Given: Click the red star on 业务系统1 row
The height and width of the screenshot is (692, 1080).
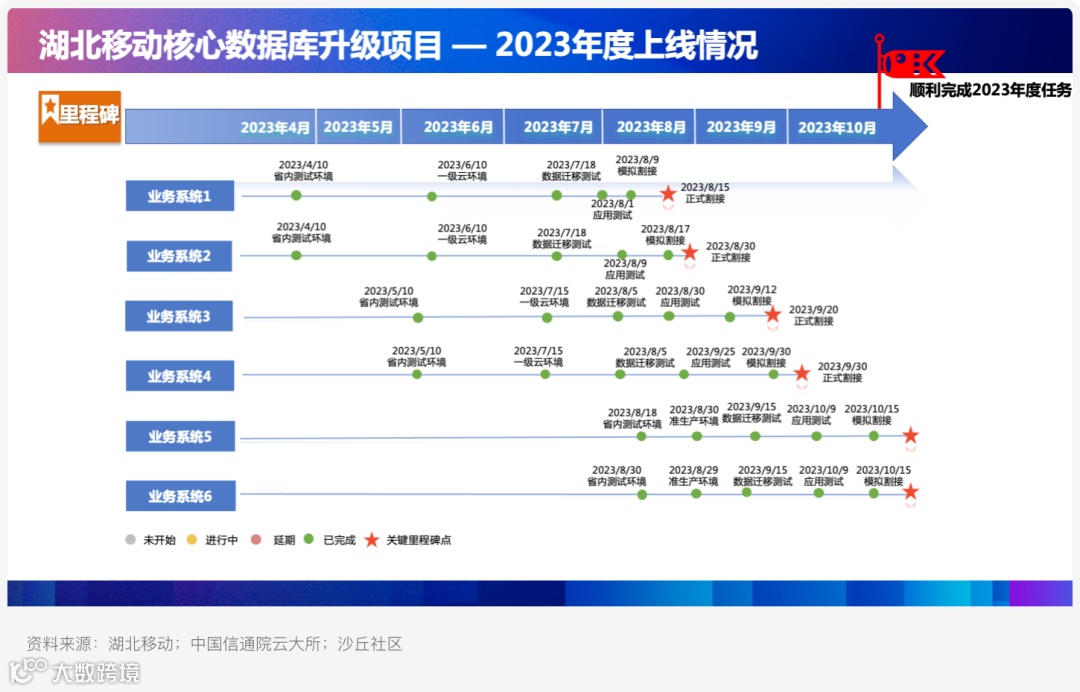Looking at the screenshot, I should coord(667,193).
